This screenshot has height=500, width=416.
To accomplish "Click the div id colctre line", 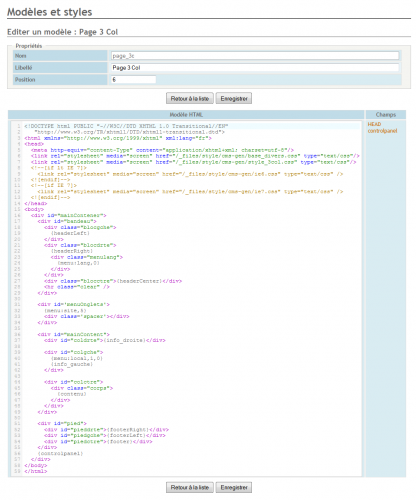I will click(x=73, y=382).
